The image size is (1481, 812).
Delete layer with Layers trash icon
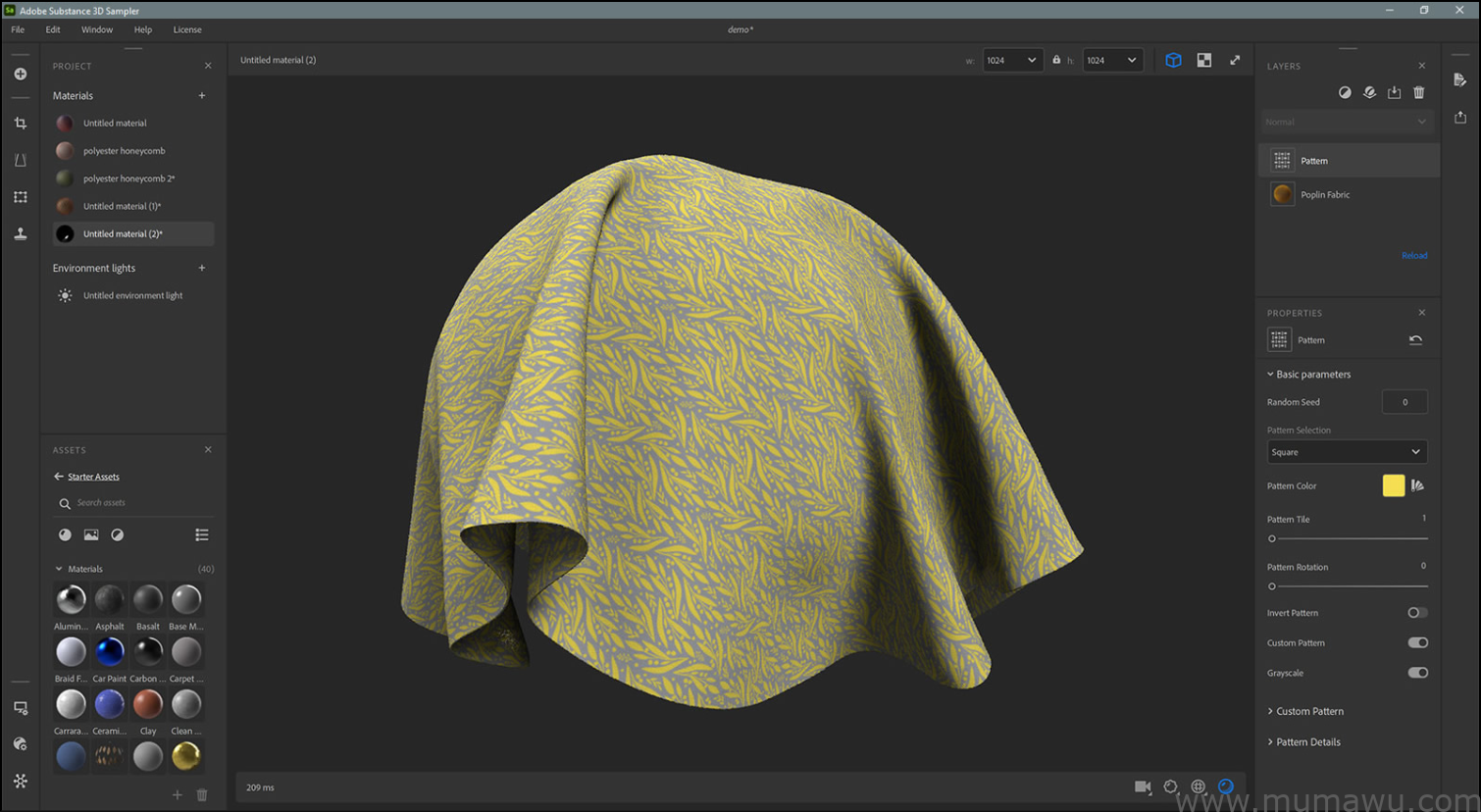(1418, 92)
